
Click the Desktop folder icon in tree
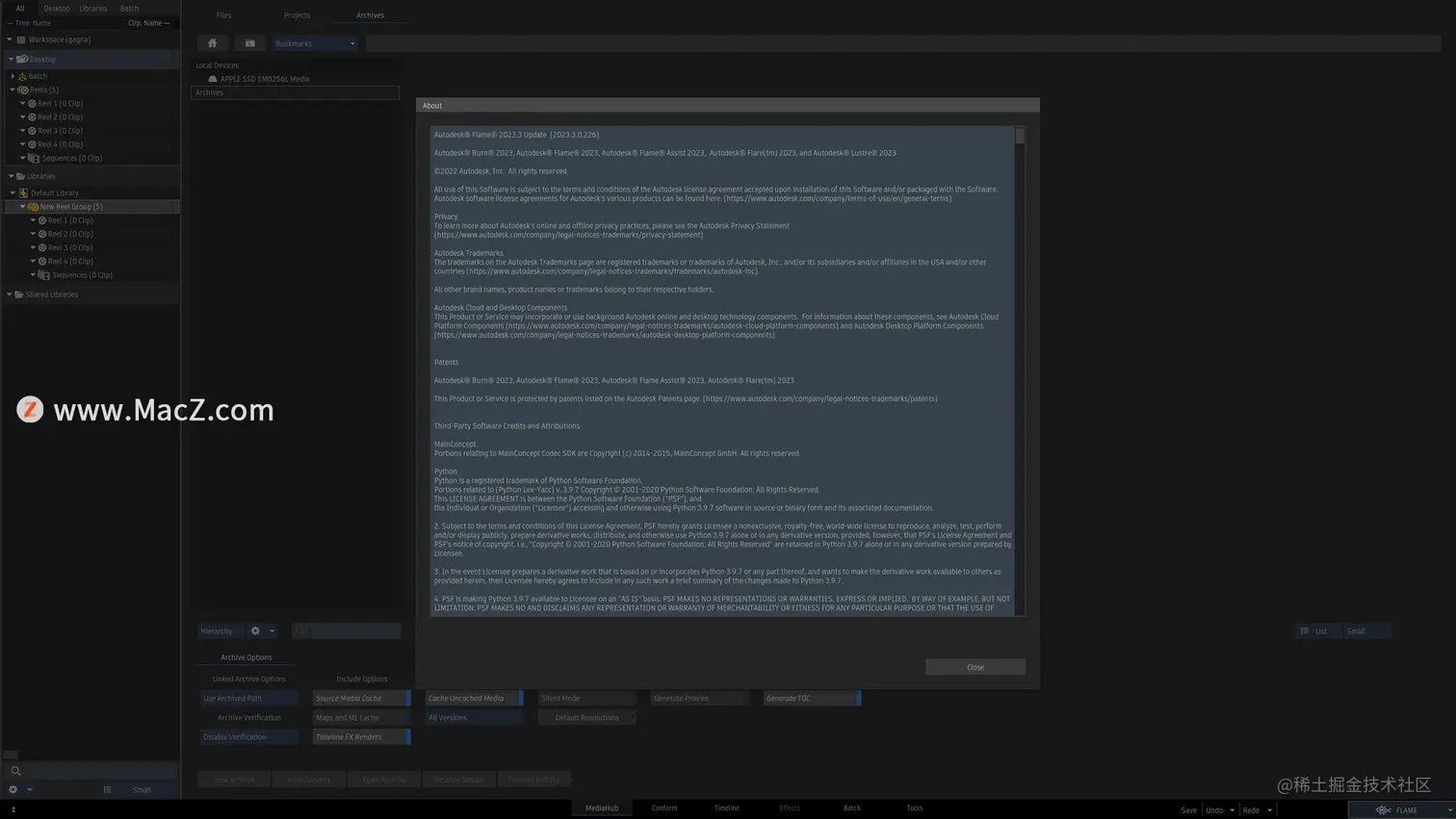click(22, 60)
